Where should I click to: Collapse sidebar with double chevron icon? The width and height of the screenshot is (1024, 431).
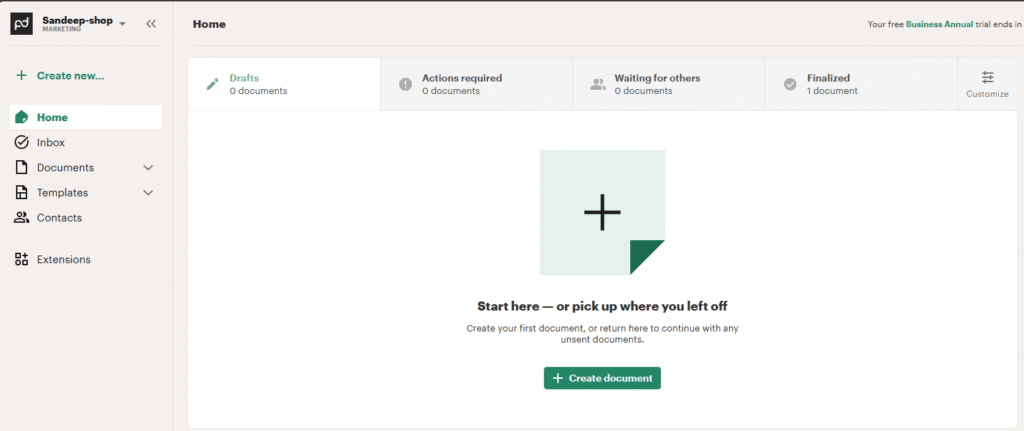(x=150, y=23)
